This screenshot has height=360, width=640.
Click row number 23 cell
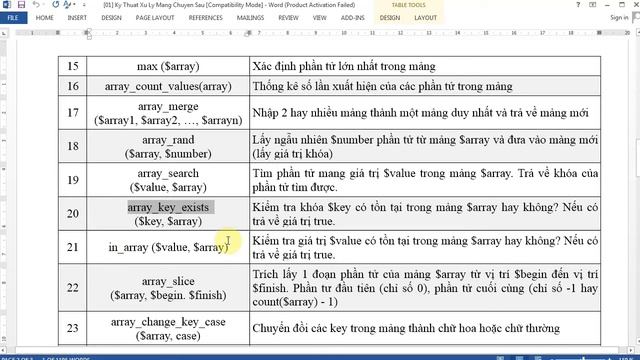(x=73, y=329)
